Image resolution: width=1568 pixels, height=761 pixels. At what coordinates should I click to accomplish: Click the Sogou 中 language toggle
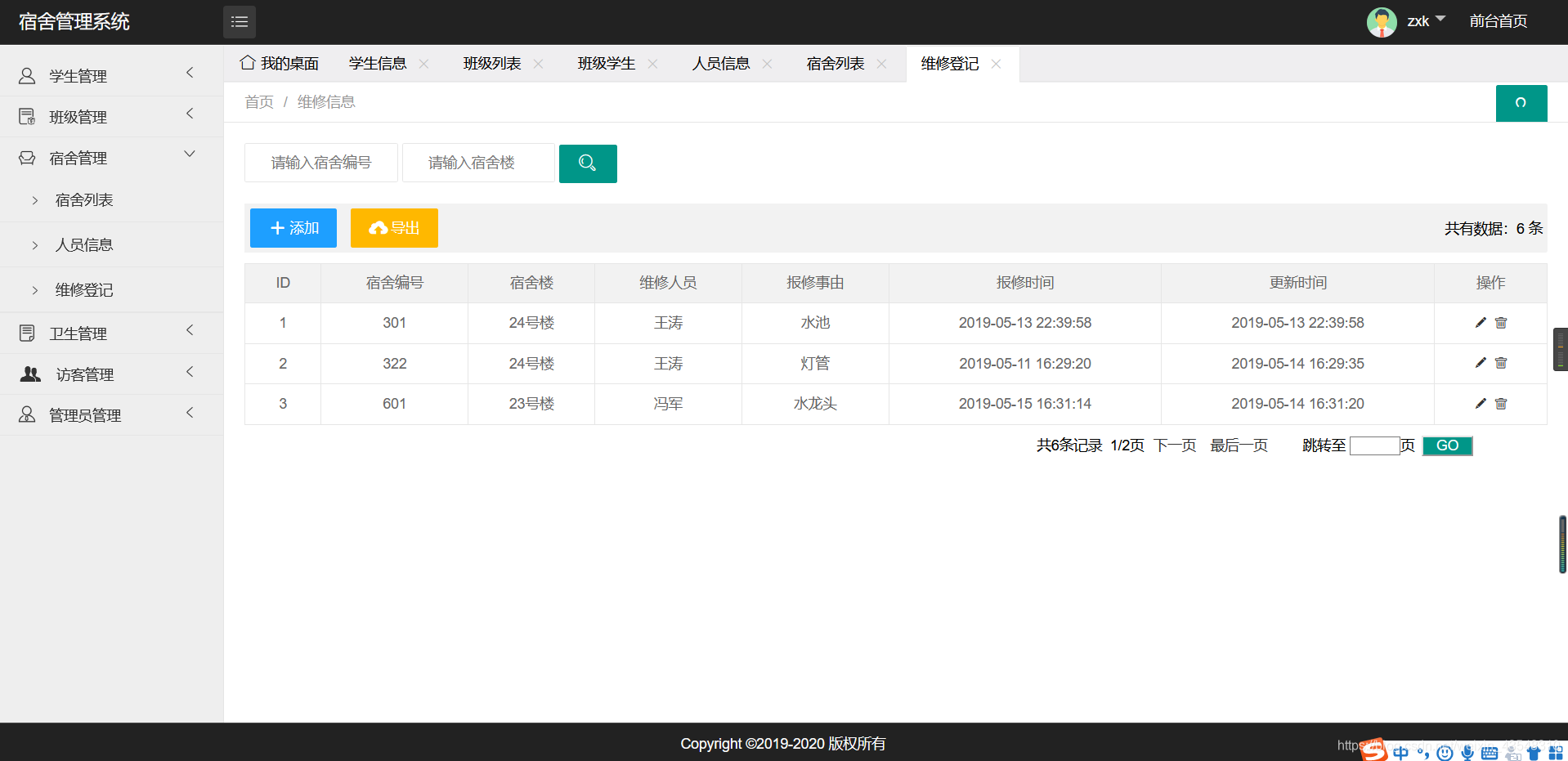tap(1401, 753)
